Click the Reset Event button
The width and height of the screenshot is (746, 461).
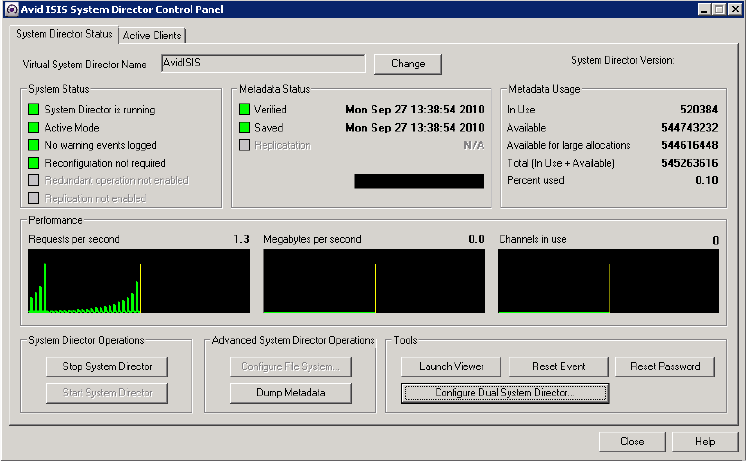pos(559,366)
